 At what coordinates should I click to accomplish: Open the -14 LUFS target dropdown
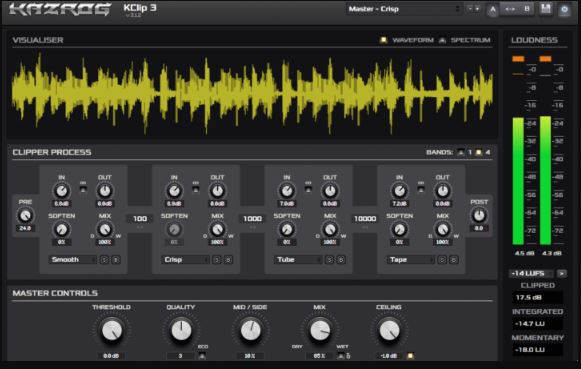531,273
